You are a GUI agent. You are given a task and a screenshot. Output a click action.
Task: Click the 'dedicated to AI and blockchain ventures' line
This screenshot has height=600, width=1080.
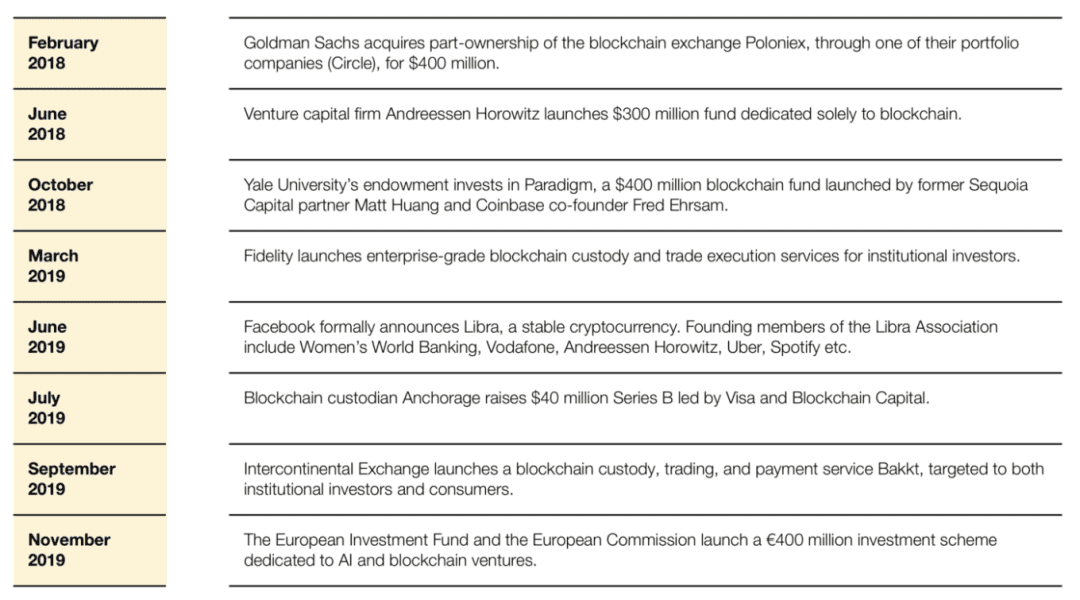click(x=390, y=560)
